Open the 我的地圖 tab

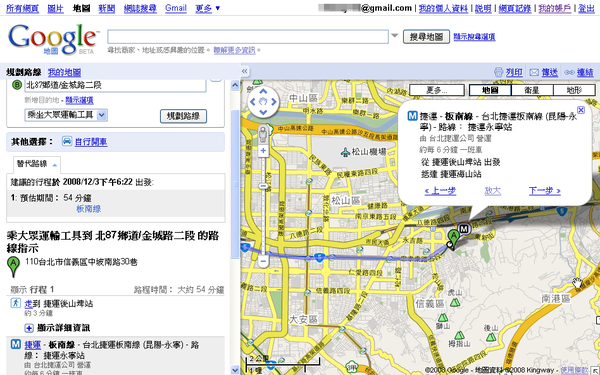coord(64,72)
